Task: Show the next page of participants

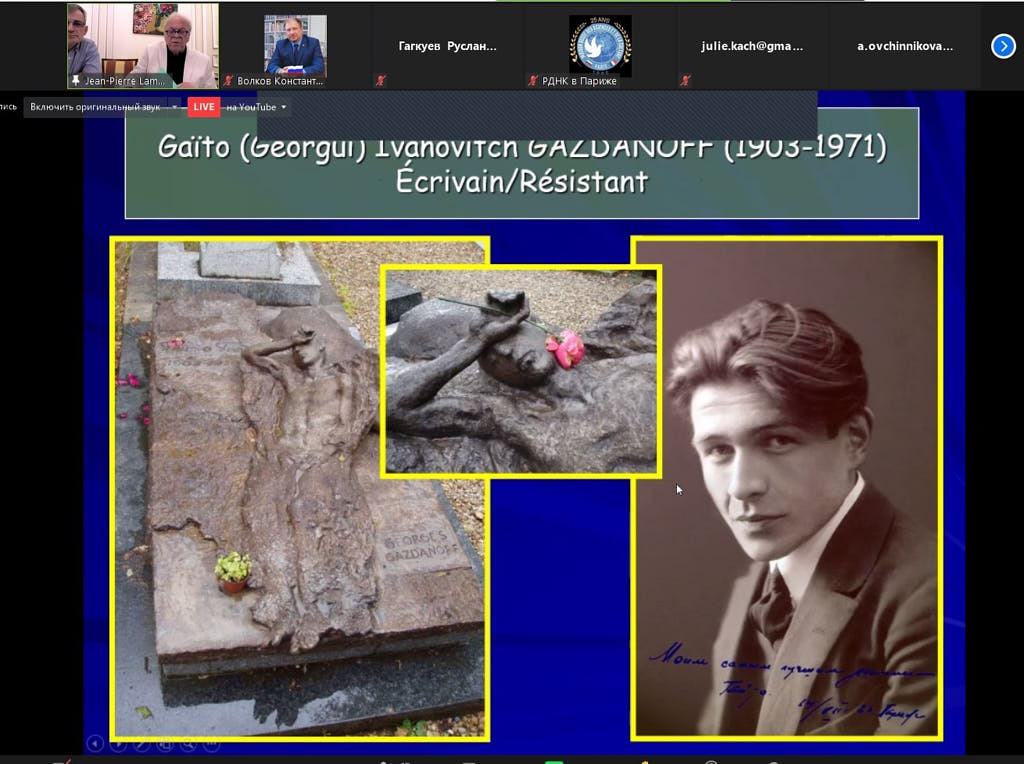Action: coord(1003,46)
